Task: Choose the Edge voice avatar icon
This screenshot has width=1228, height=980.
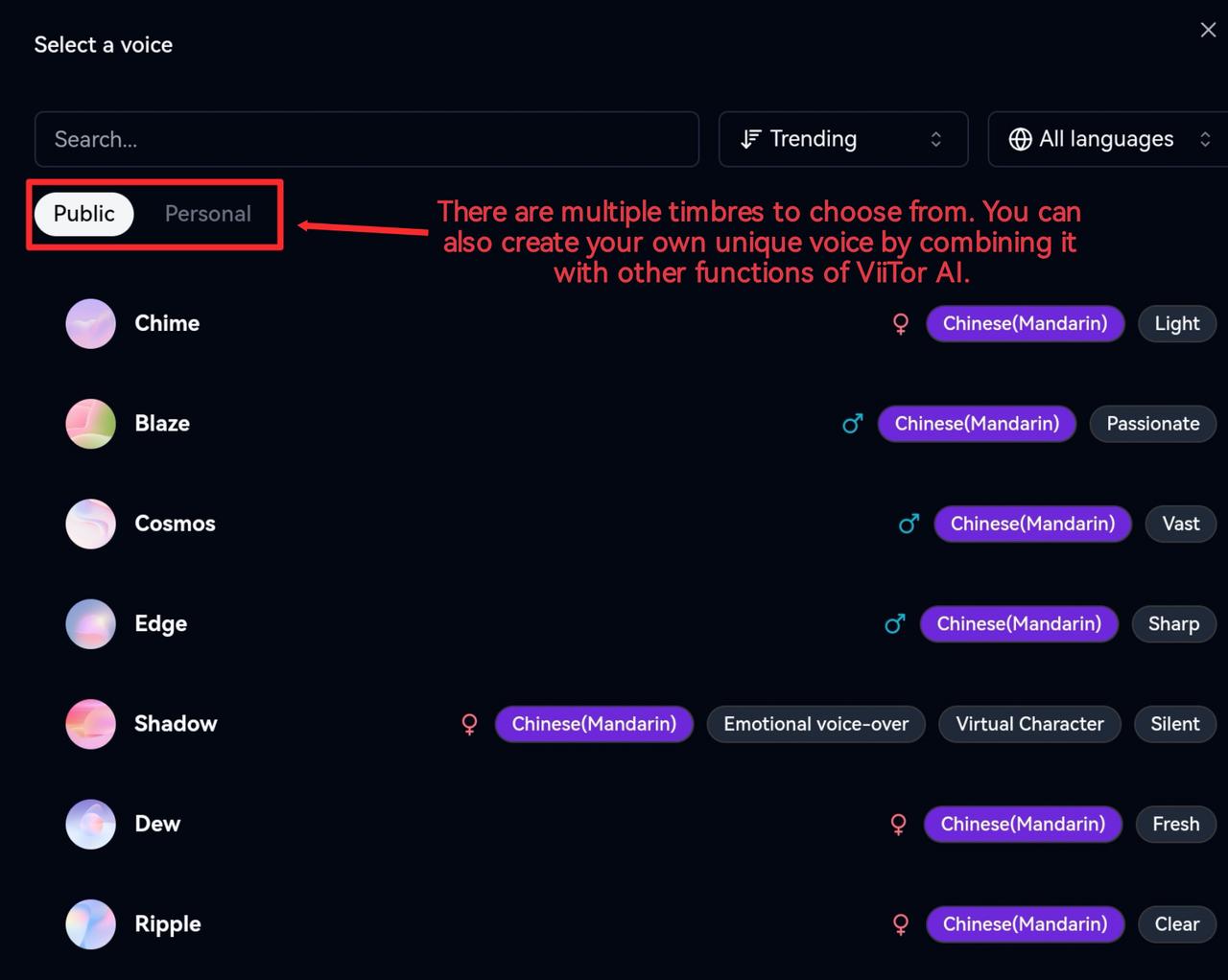Action: click(x=90, y=624)
